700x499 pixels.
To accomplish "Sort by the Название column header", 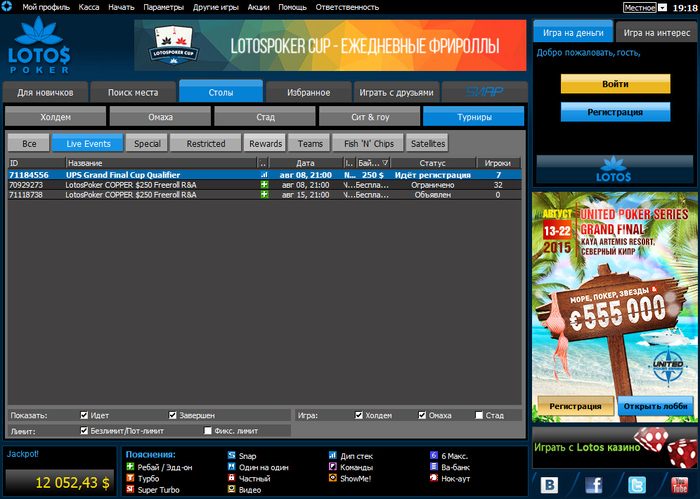I will (161, 163).
